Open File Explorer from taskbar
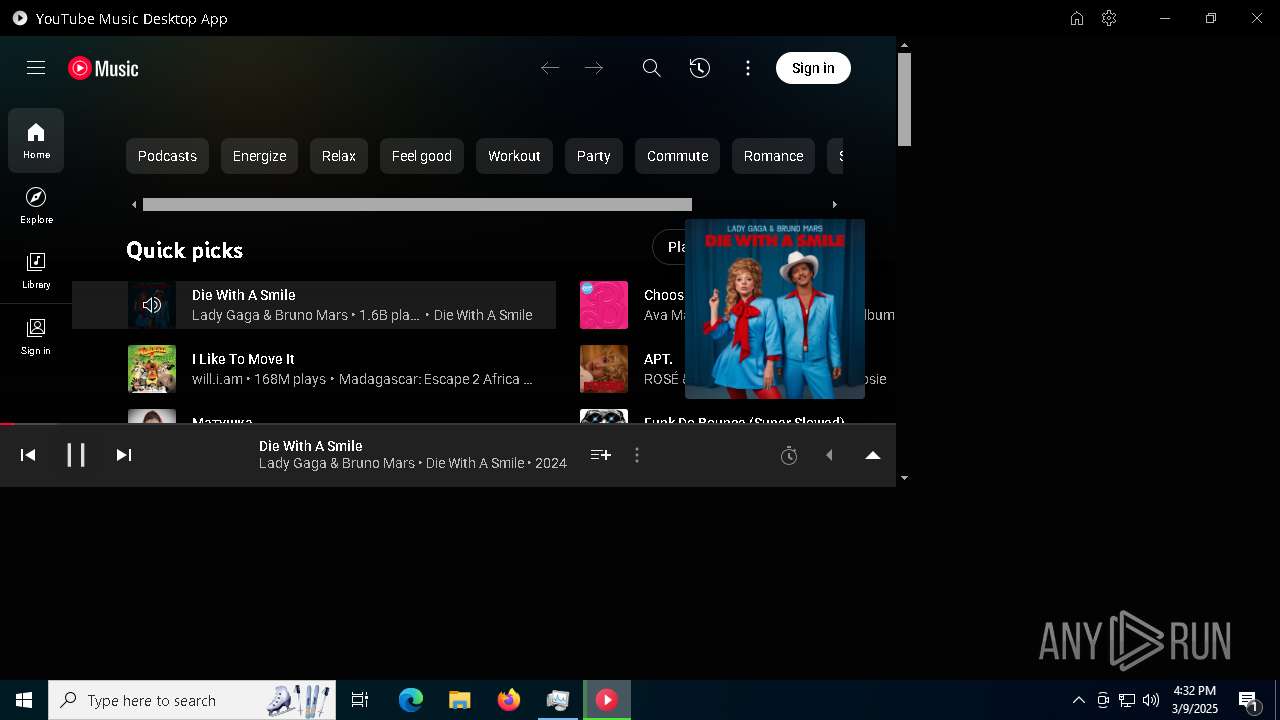Screen dimensions: 1280x720 (460, 700)
